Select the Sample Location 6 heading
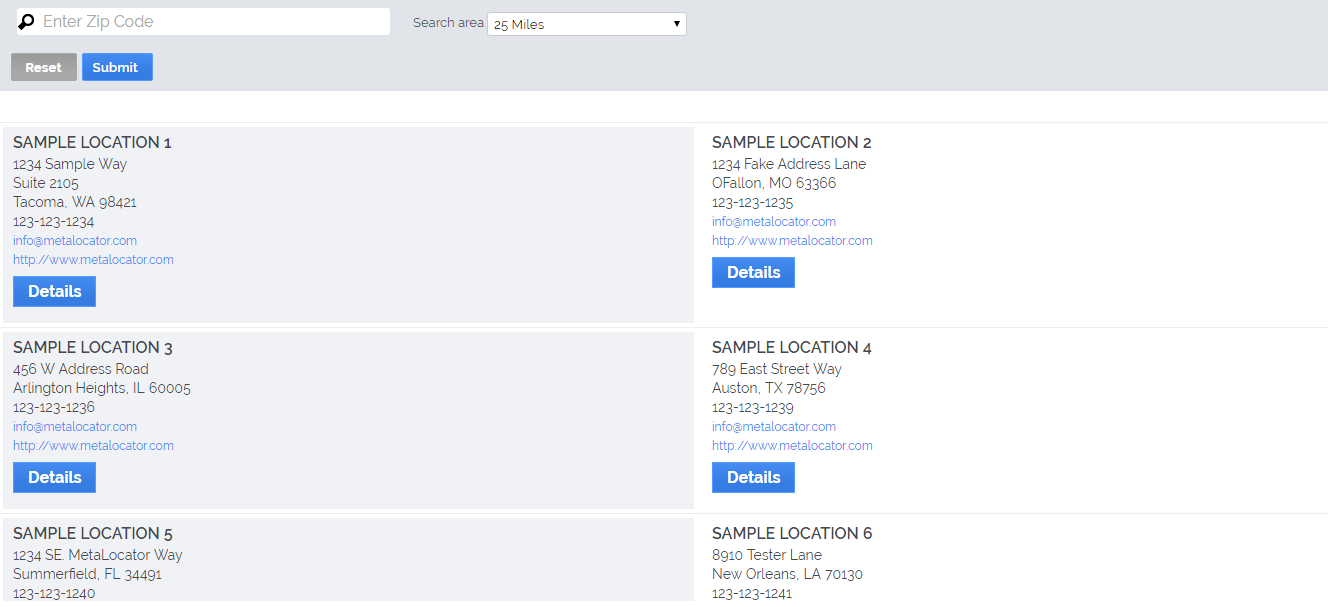 tap(792, 533)
